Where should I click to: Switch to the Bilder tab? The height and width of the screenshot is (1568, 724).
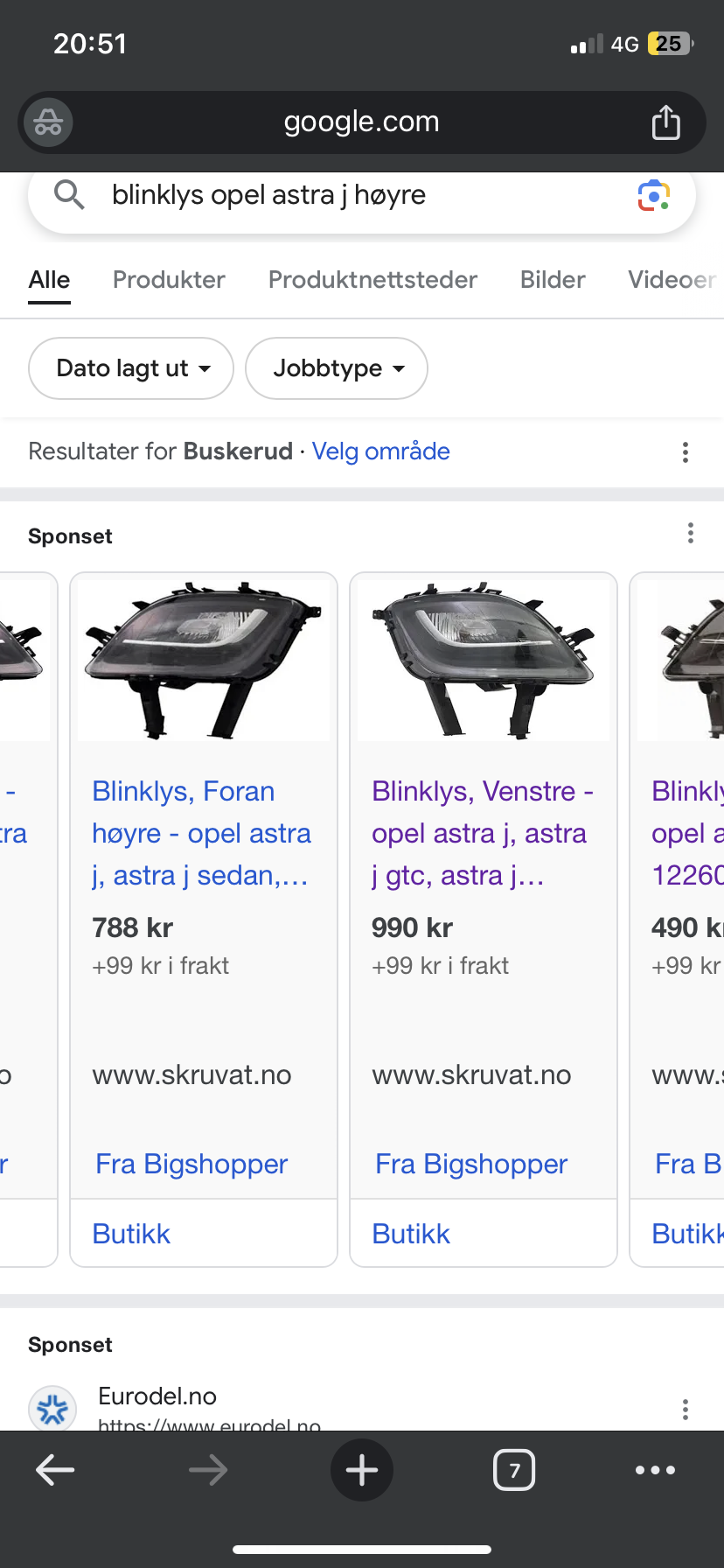pyautogui.click(x=553, y=280)
